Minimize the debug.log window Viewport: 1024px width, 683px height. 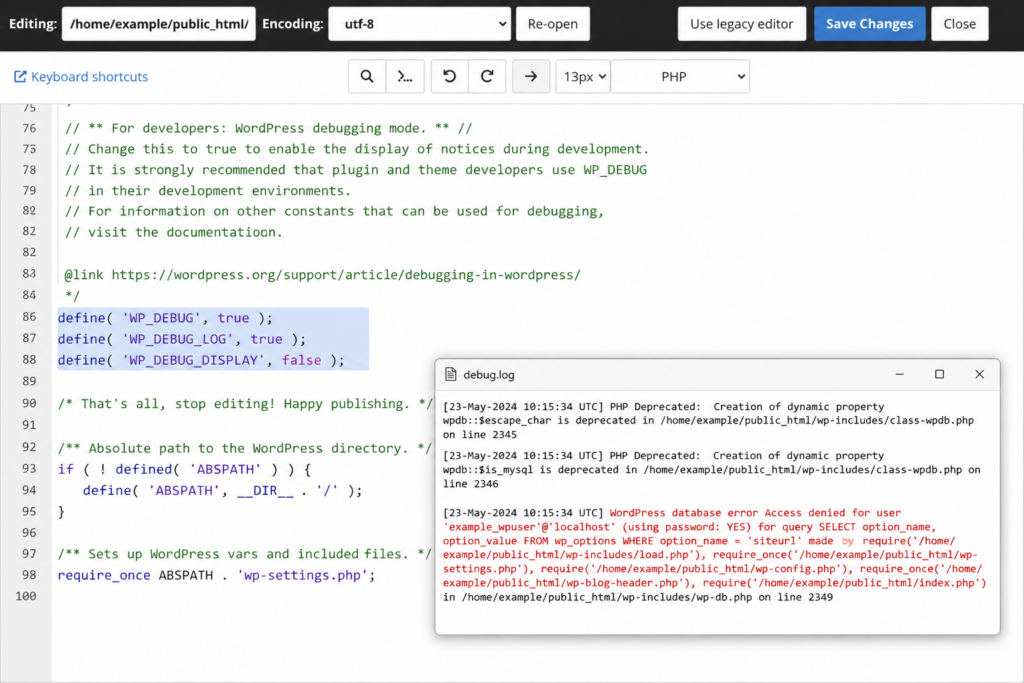coord(899,374)
